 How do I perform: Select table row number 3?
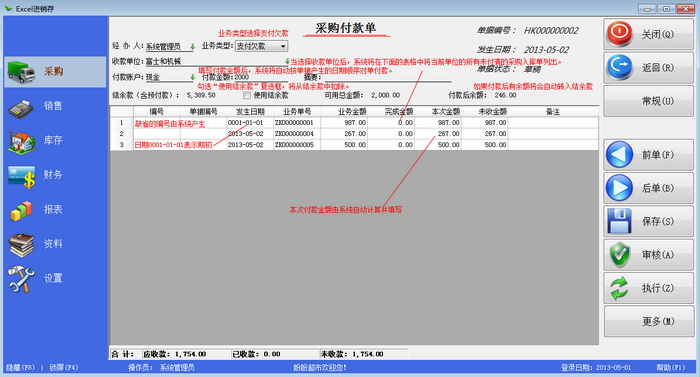coord(121,145)
